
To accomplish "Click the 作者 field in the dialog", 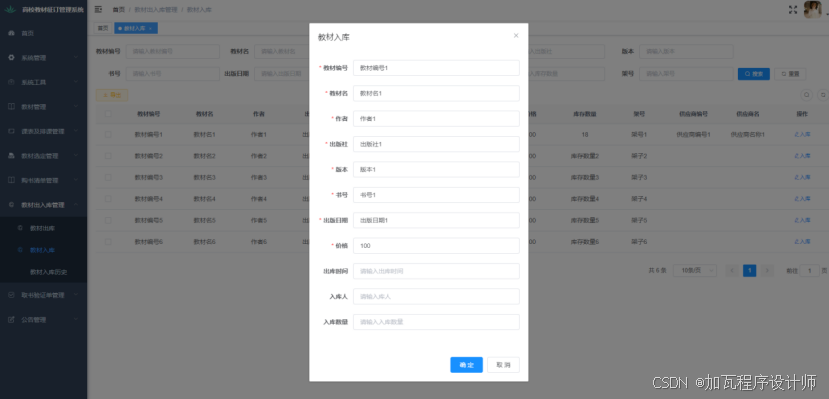I will coord(436,118).
